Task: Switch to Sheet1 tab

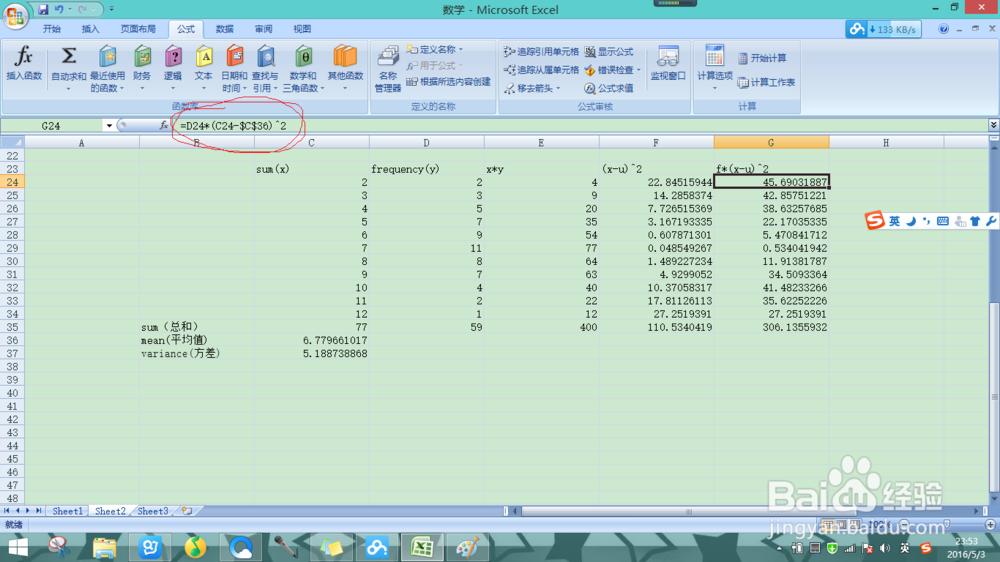Action: (67, 511)
